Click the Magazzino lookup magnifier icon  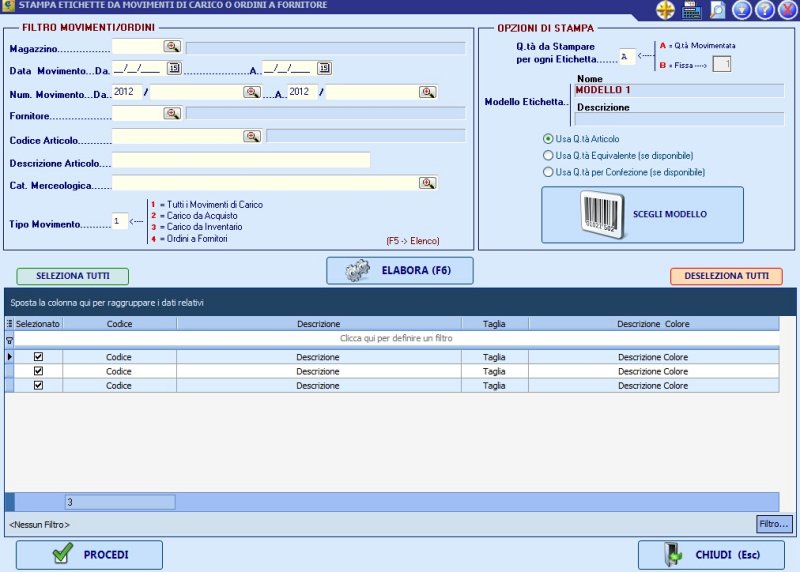[x=173, y=46]
